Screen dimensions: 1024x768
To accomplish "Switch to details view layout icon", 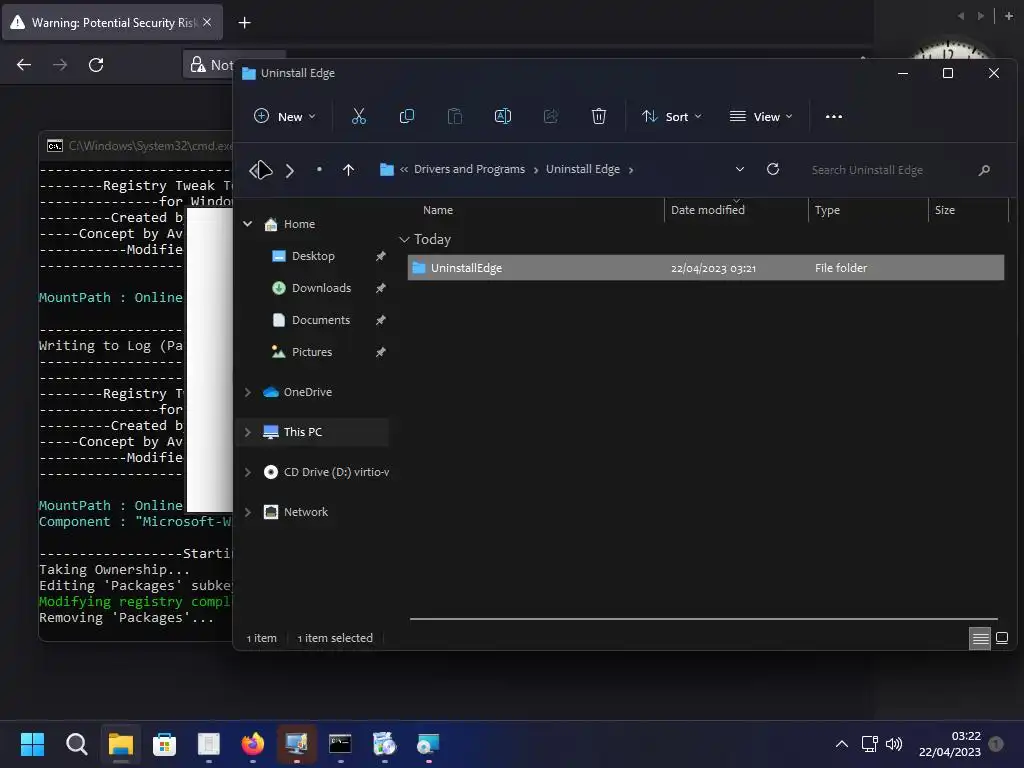I will click(980, 638).
